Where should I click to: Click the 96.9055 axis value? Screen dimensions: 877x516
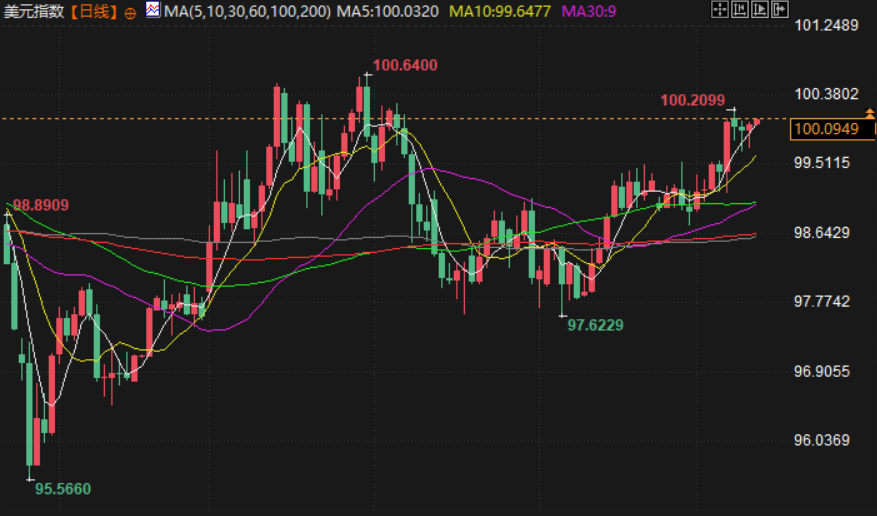[x=822, y=372]
